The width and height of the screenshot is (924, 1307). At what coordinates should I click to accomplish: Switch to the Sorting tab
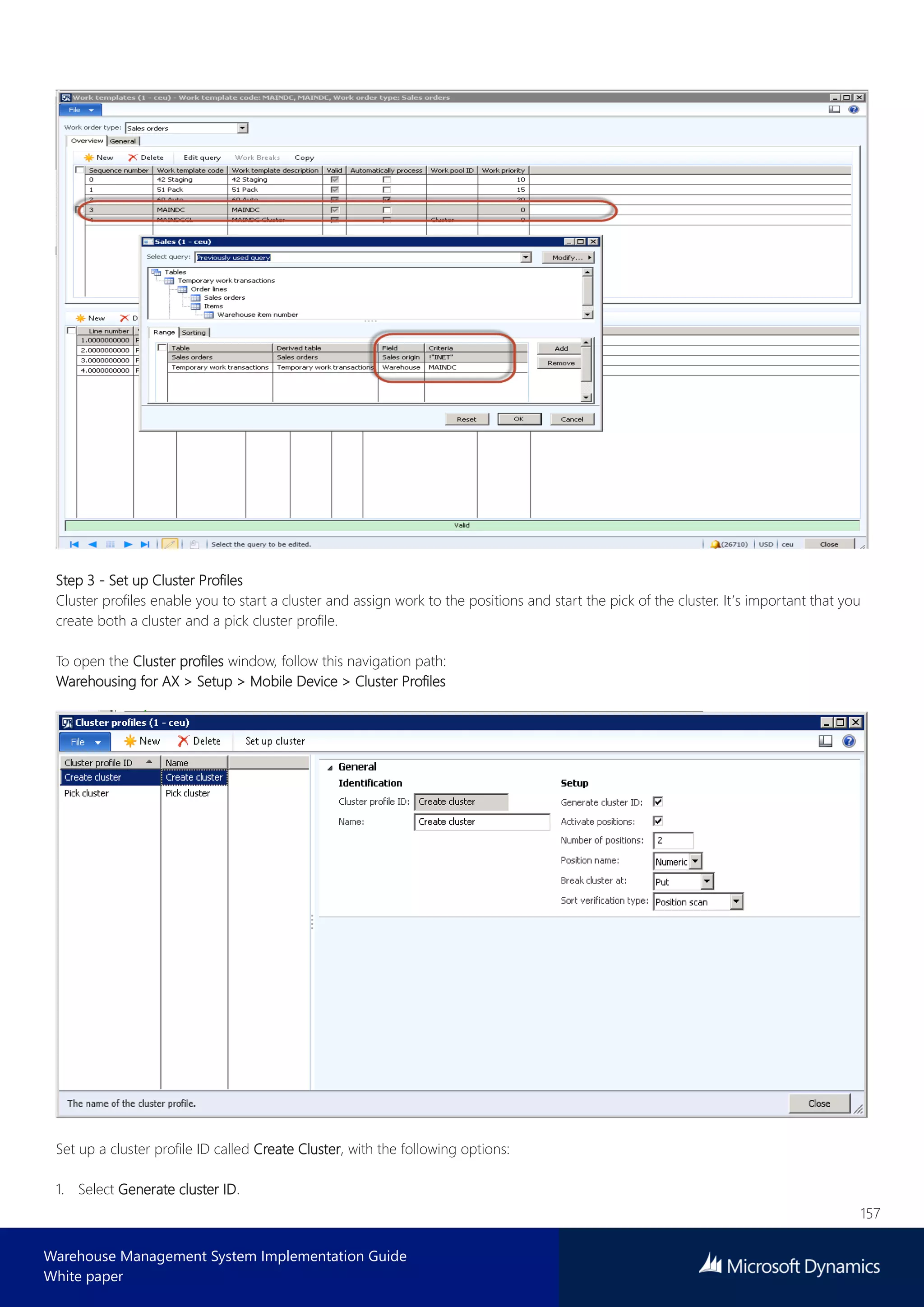click(194, 333)
